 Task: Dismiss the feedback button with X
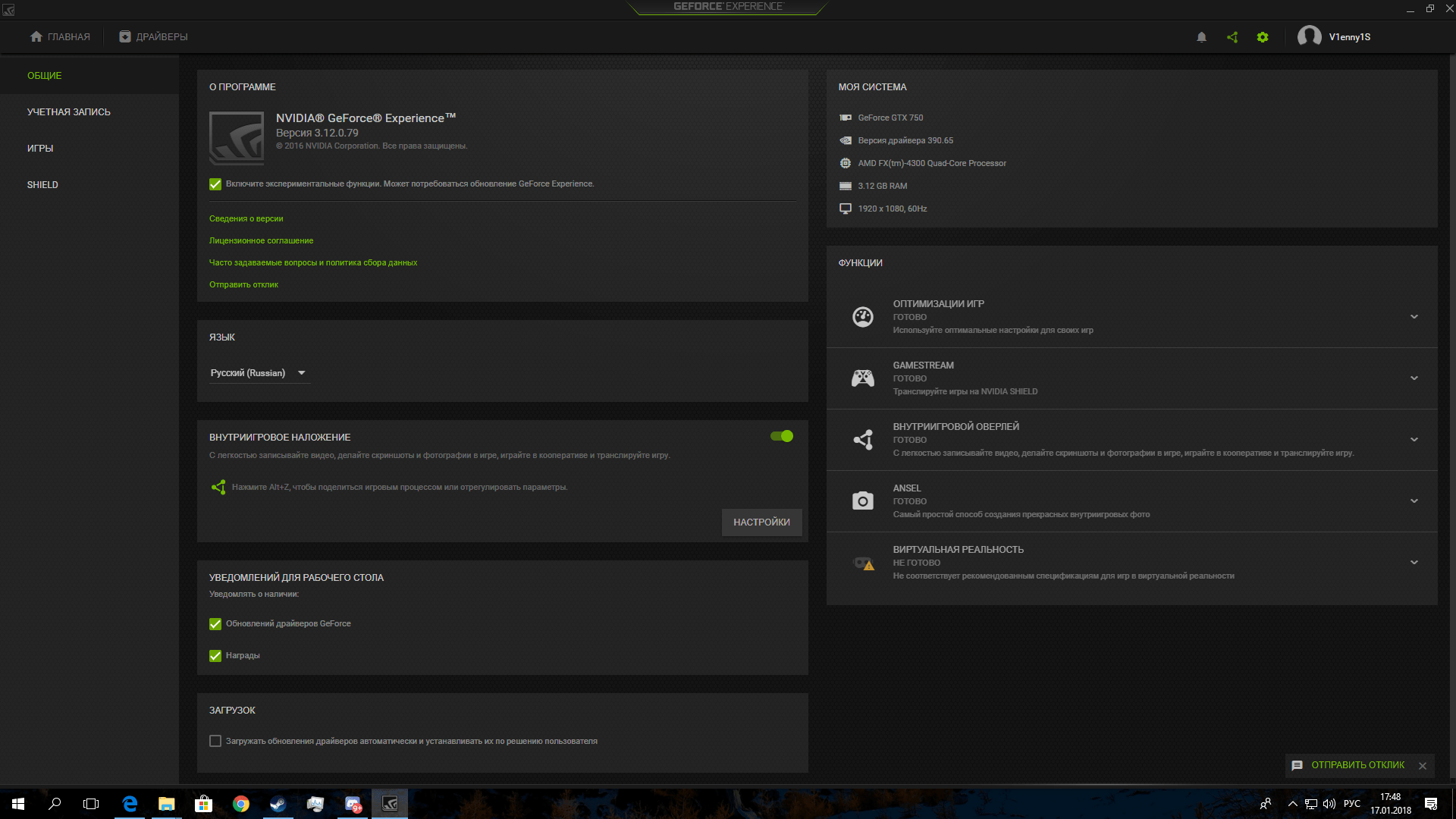click(1423, 766)
